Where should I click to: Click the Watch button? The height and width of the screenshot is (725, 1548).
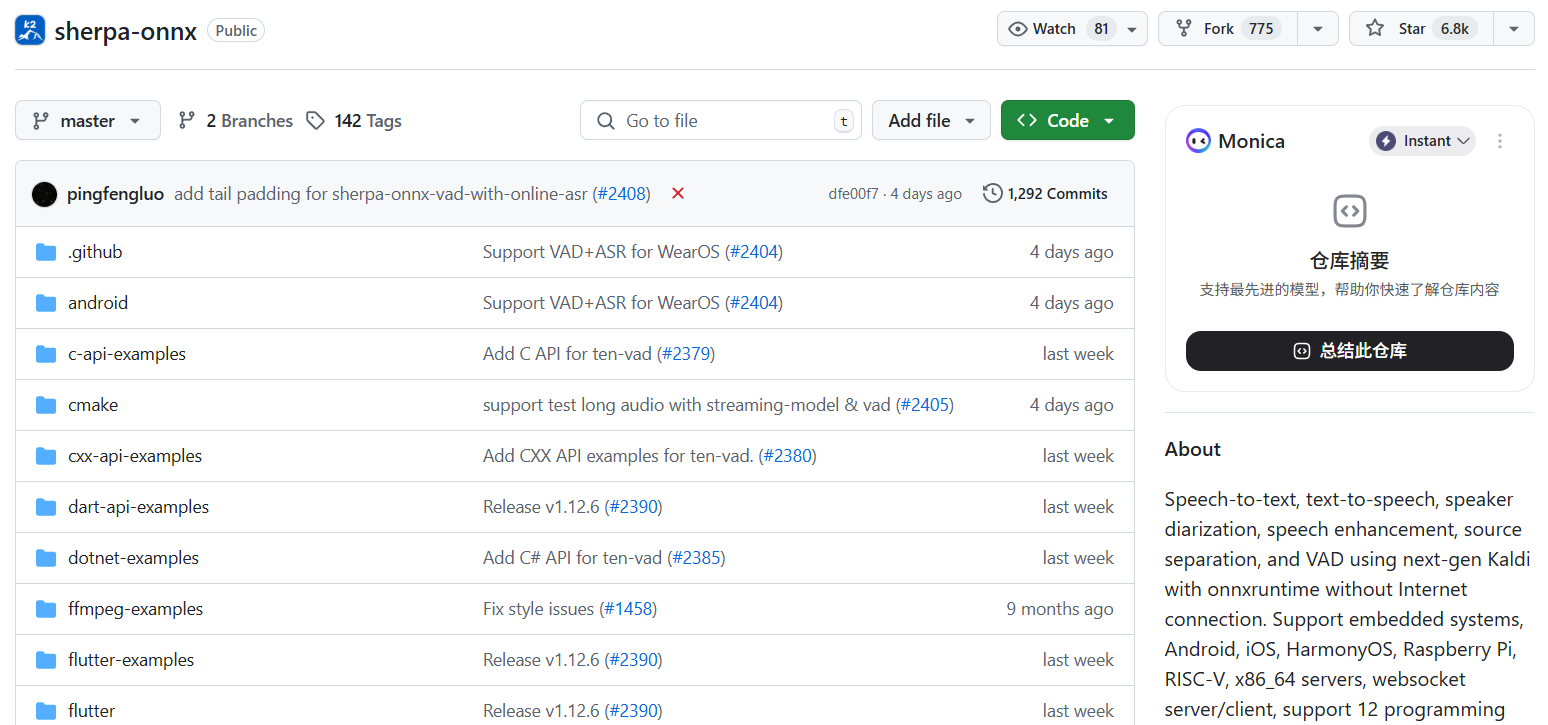[x=1057, y=29]
